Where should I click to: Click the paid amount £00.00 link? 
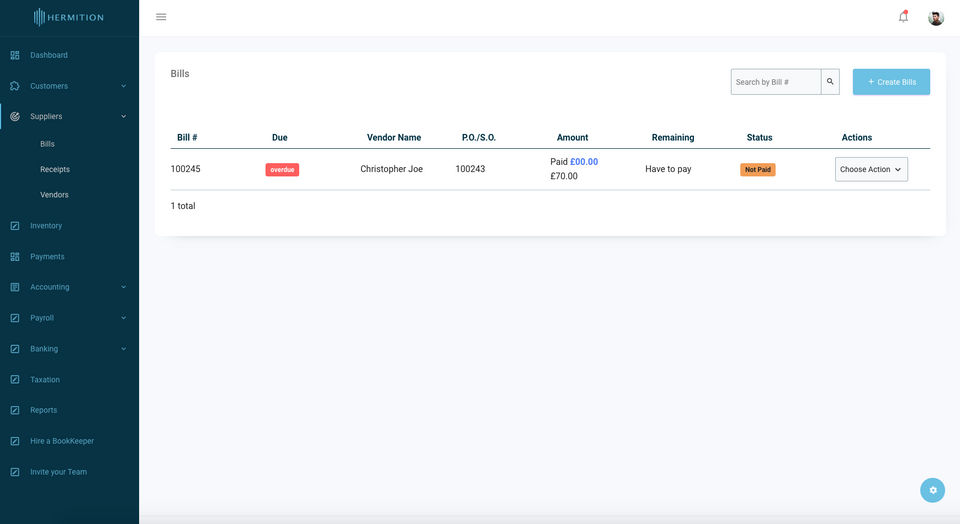(x=584, y=162)
